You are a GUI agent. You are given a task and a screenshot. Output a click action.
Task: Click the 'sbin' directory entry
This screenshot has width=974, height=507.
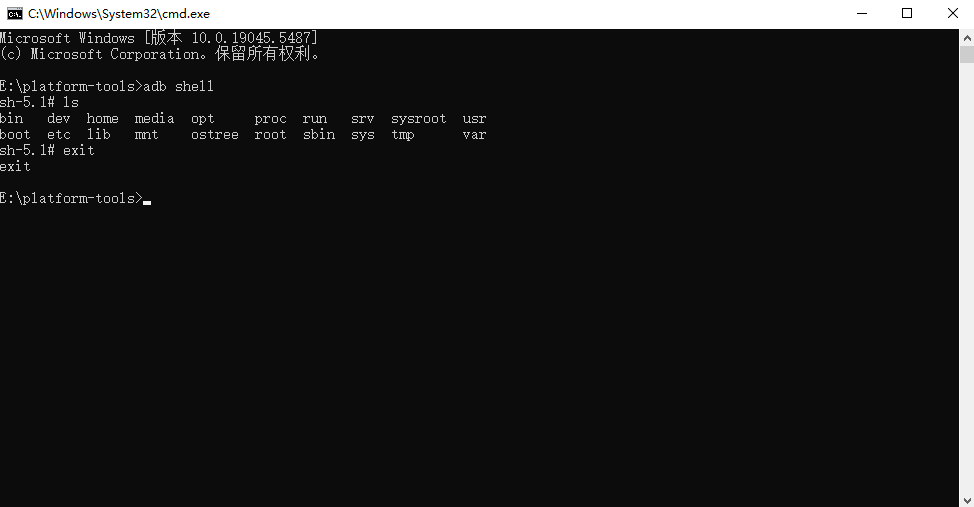[319, 135]
